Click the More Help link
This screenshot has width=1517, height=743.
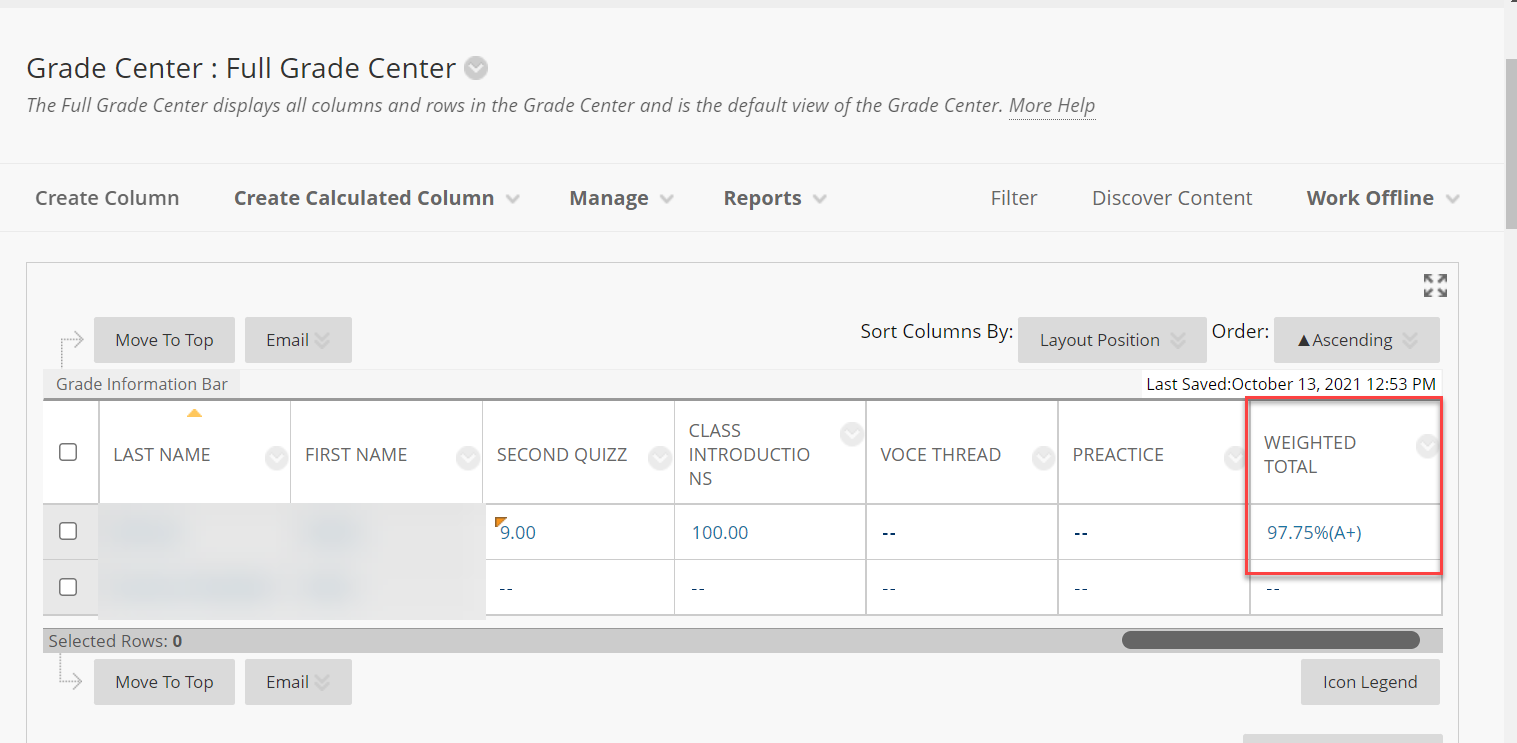coord(1051,105)
